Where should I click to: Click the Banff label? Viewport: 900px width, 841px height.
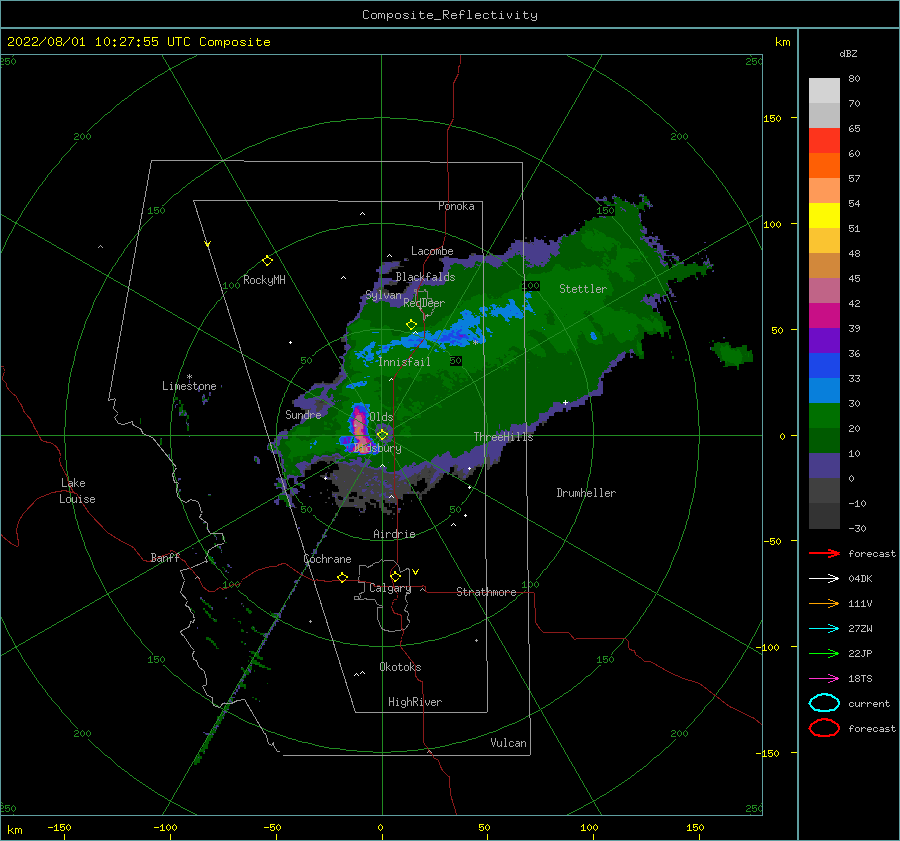pyautogui.click(x=165, y=557)
